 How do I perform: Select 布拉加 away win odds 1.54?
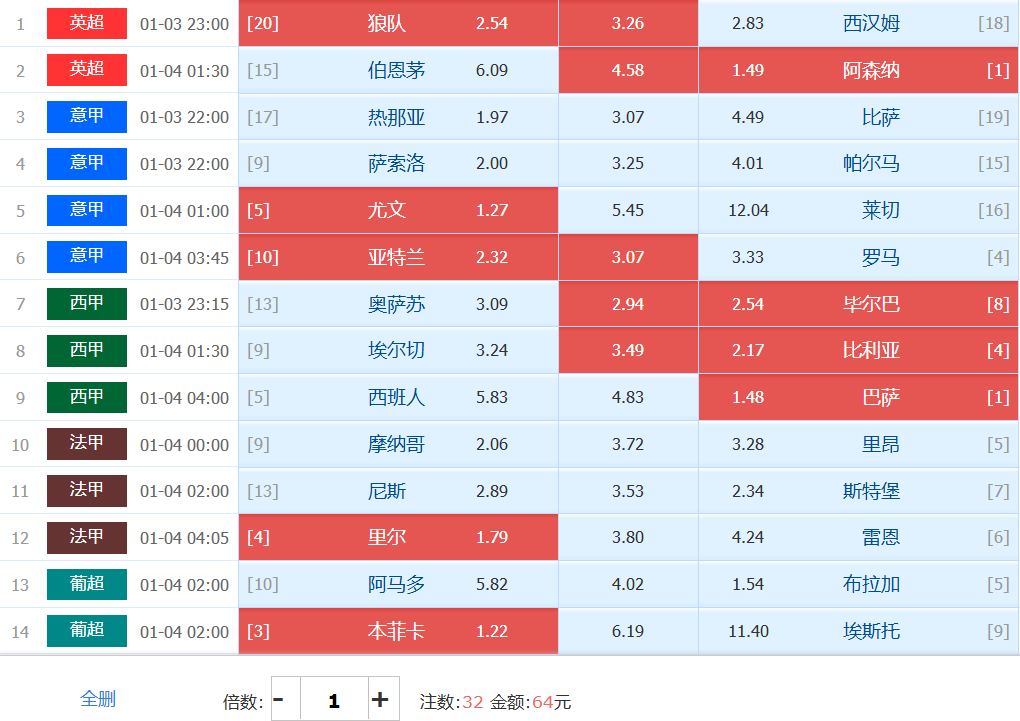click(x=858, y=584)
